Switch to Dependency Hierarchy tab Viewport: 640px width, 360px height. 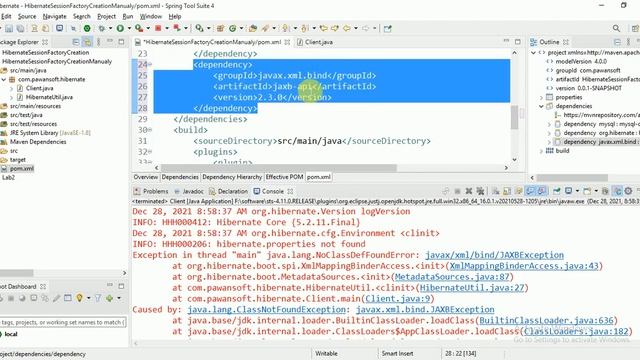click(x=232, y=177)
